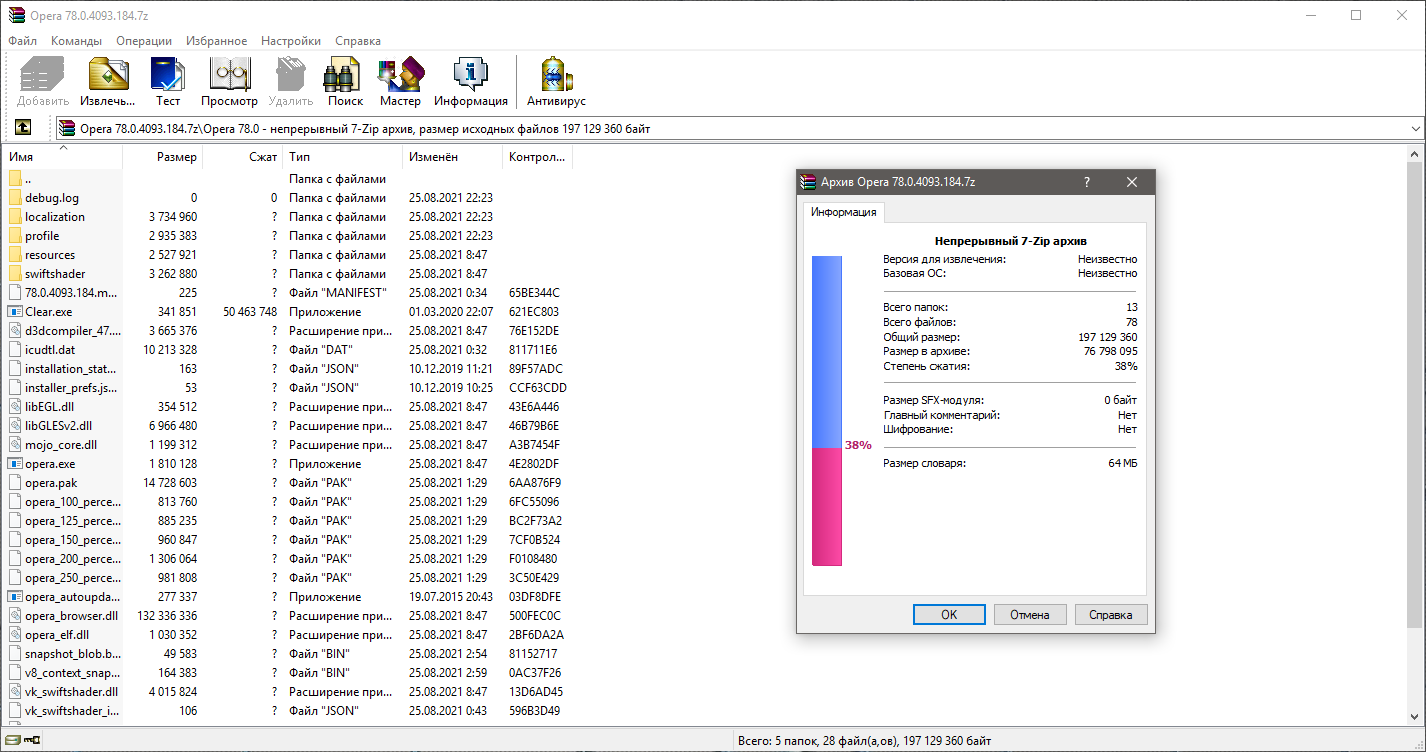Select the d3dcompiler_47 file row
1426x752 pixels.
(x=288, y=331)
